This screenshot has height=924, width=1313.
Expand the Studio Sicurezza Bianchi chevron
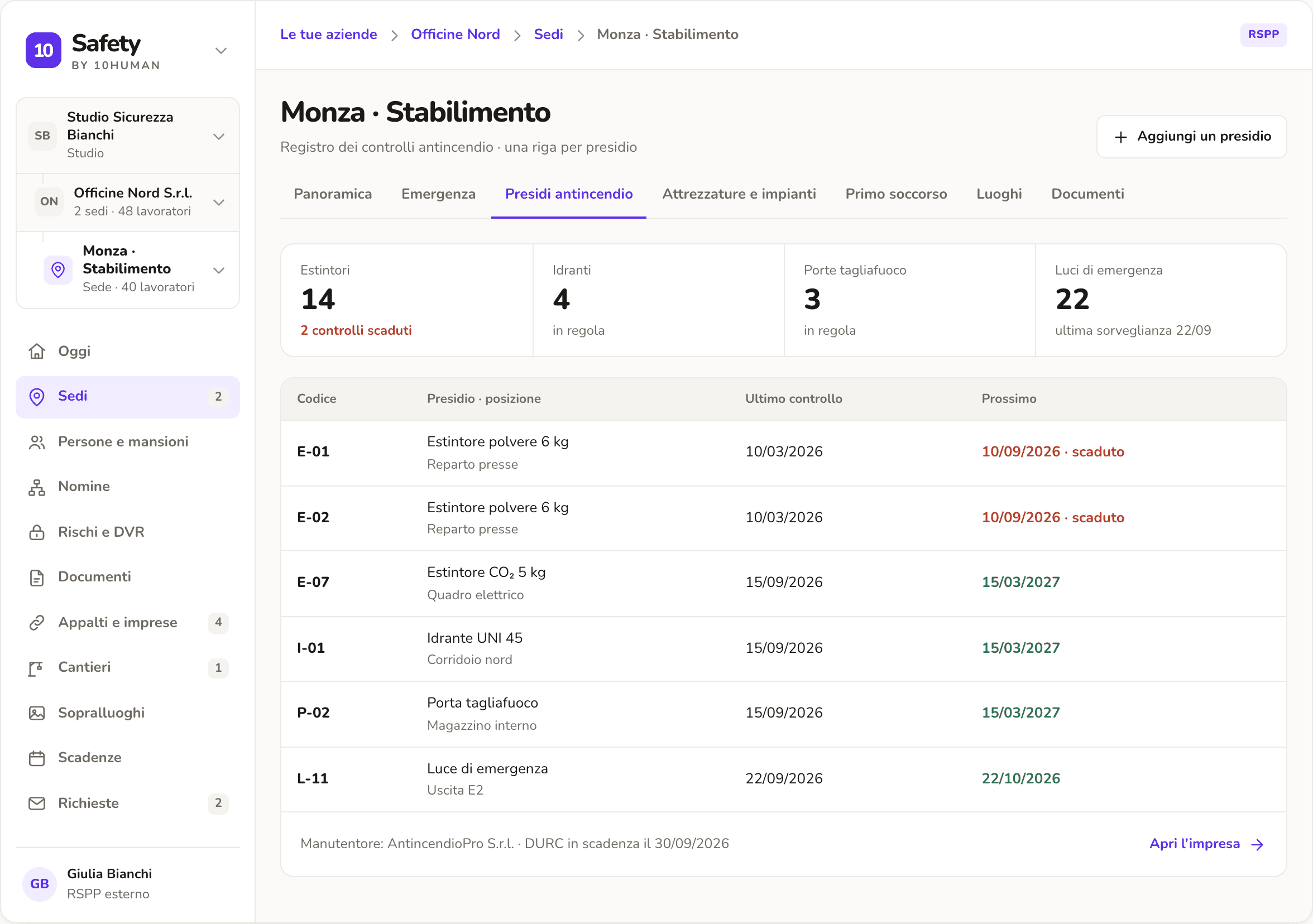click(x=219, y=136)
